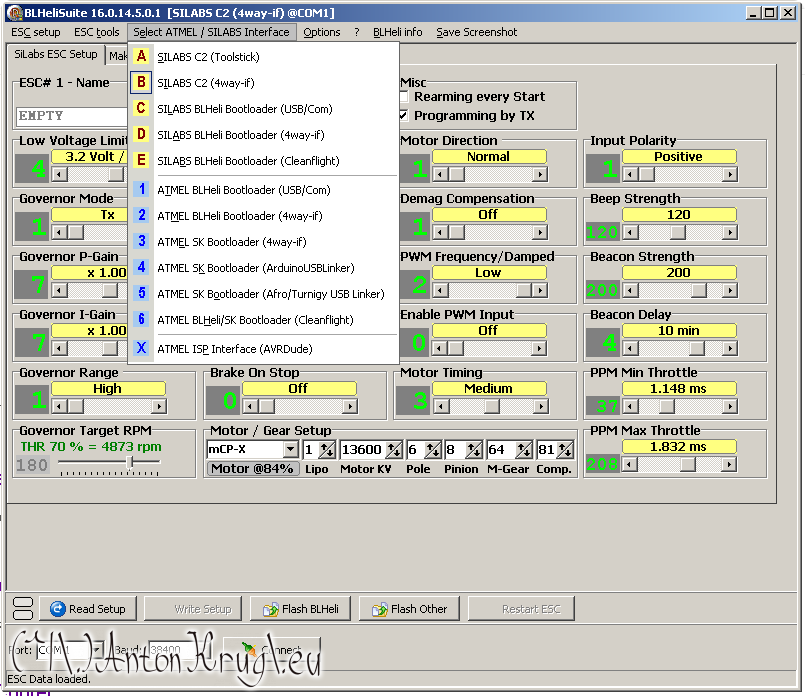Click the Lipo cell count spinner arrows
The height and width of the screenshot is (696, 805).
[x=328, y=450]
